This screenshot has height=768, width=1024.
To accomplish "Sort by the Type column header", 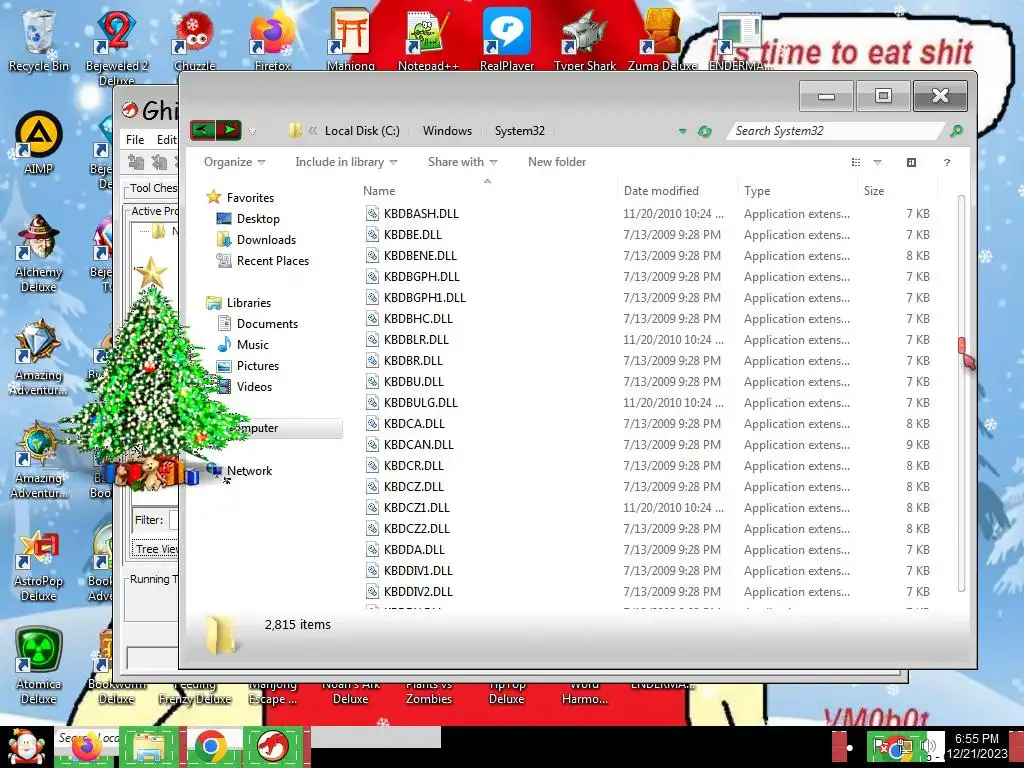I will [x=757, y=191].
